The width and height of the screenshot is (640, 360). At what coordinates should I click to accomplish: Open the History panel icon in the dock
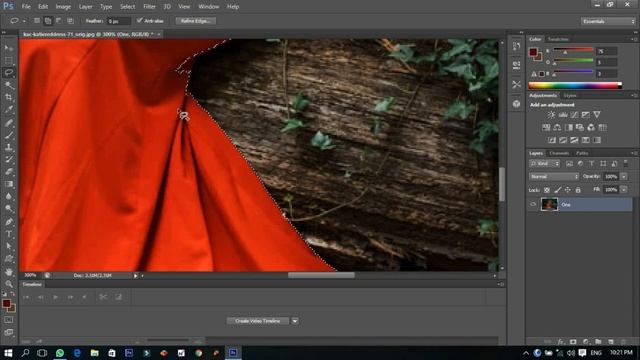point(516,46)
